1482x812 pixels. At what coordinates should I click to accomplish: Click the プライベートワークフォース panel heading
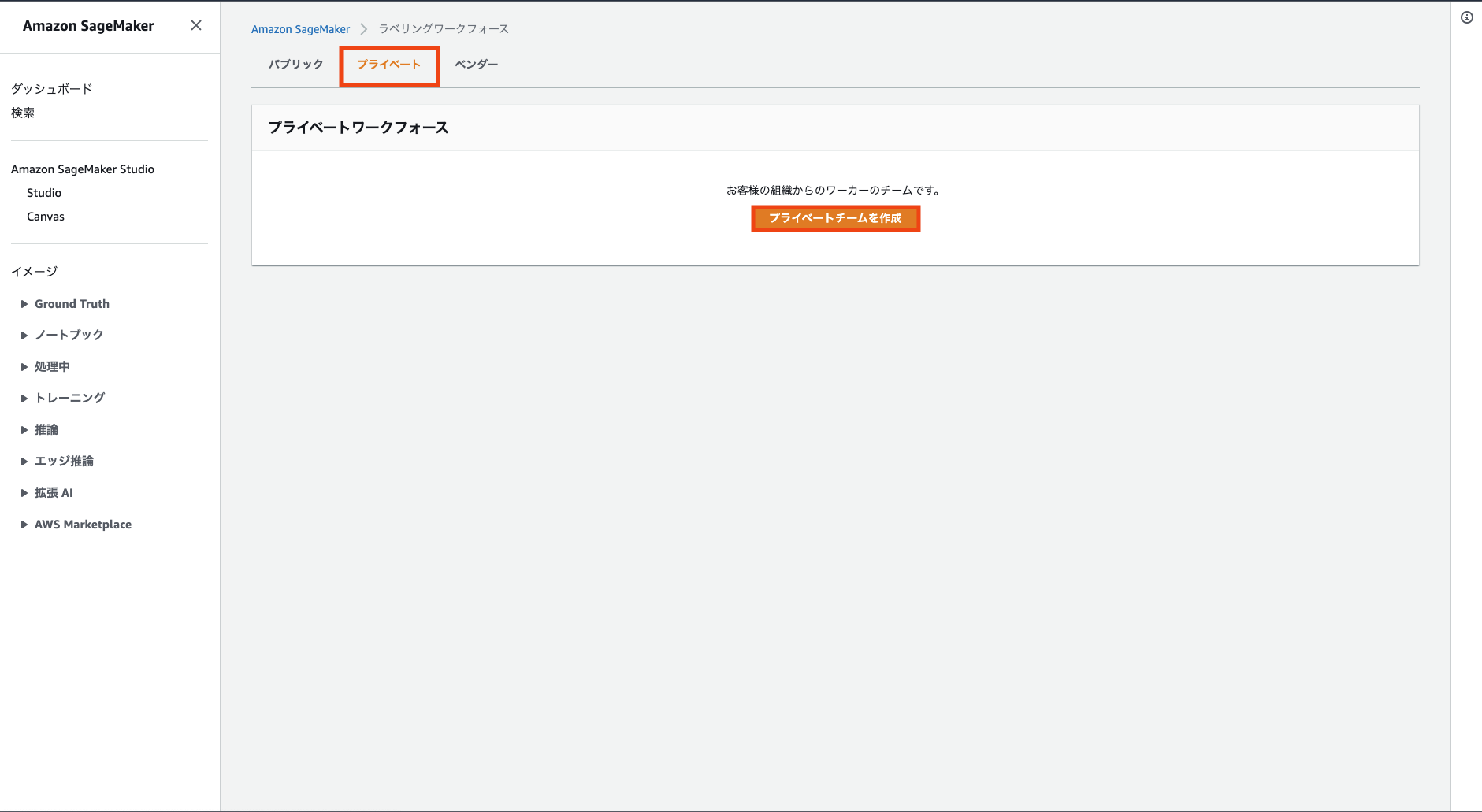point(358,128)
